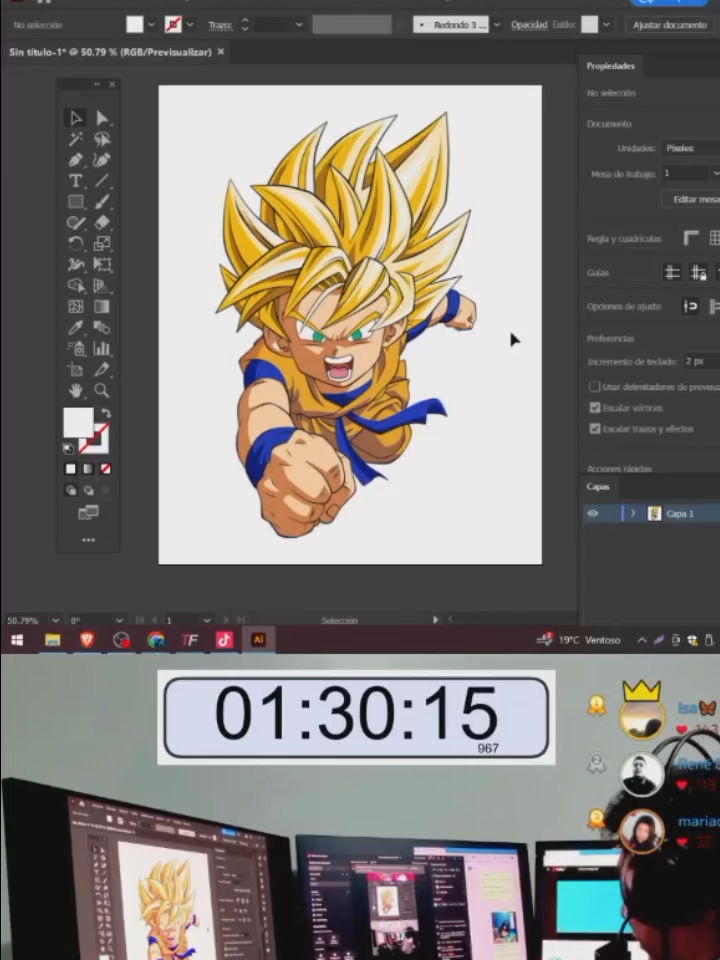Toggle lock guides icon in Guías
720x960 pixels.
698,272
